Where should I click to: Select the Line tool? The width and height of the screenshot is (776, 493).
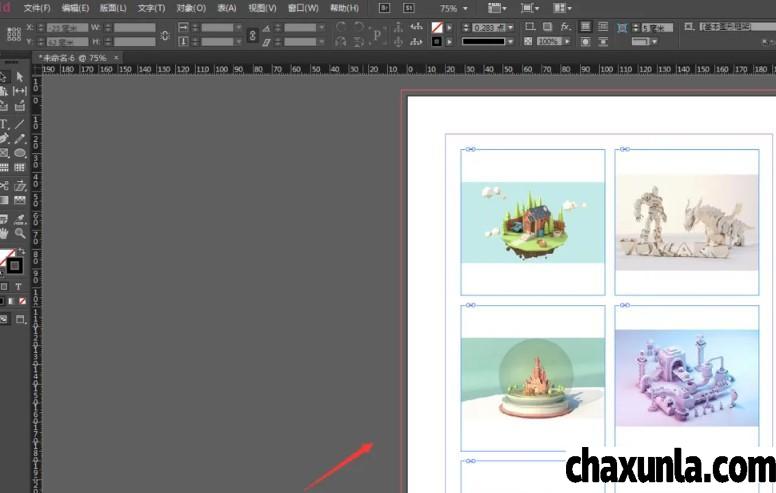[20, 124]
